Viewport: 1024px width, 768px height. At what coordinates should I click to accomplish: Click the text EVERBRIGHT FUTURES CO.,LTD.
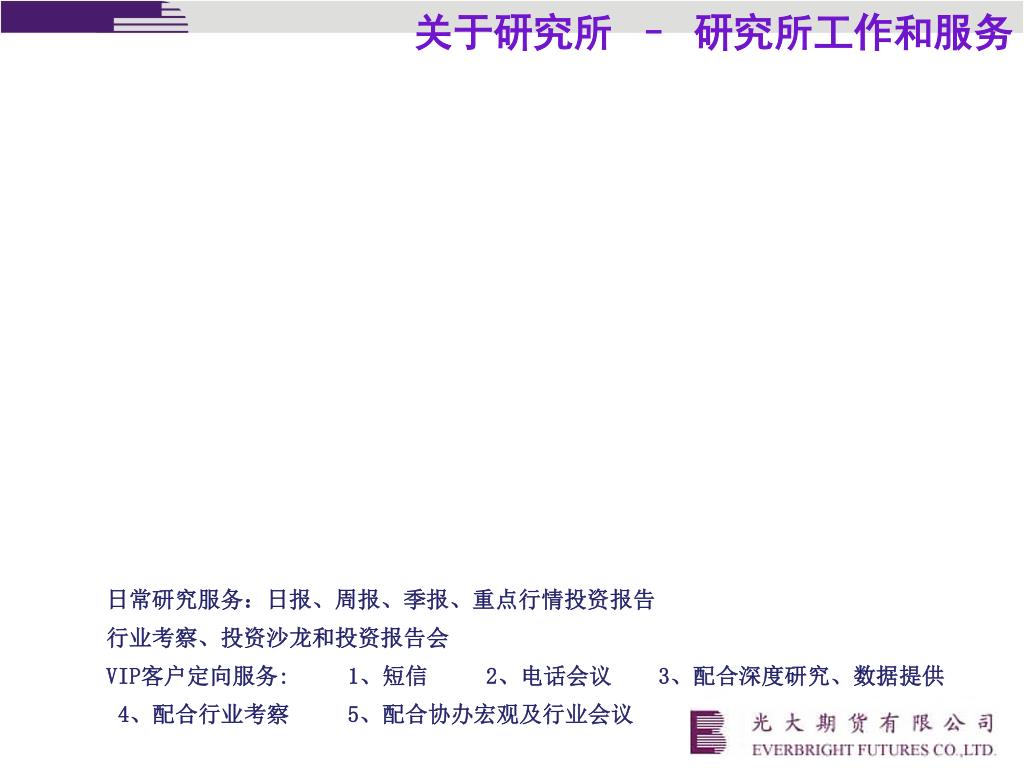click(x=874, y=750)
